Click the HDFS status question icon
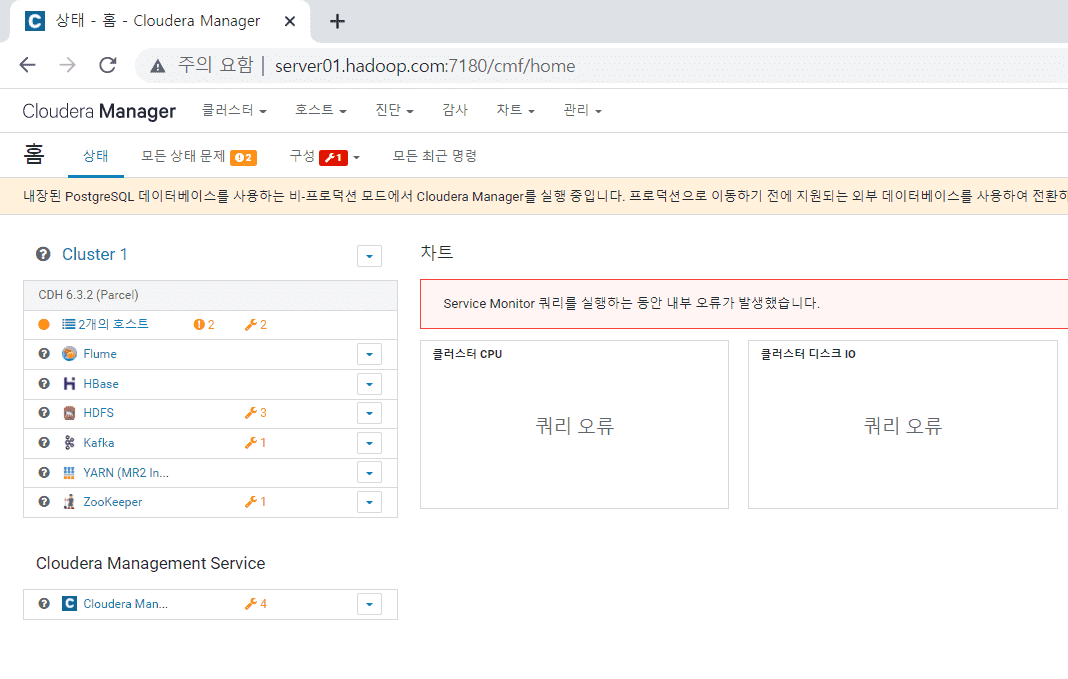Viewport: 1068px width, 679px height. click(x=44, y=413)
